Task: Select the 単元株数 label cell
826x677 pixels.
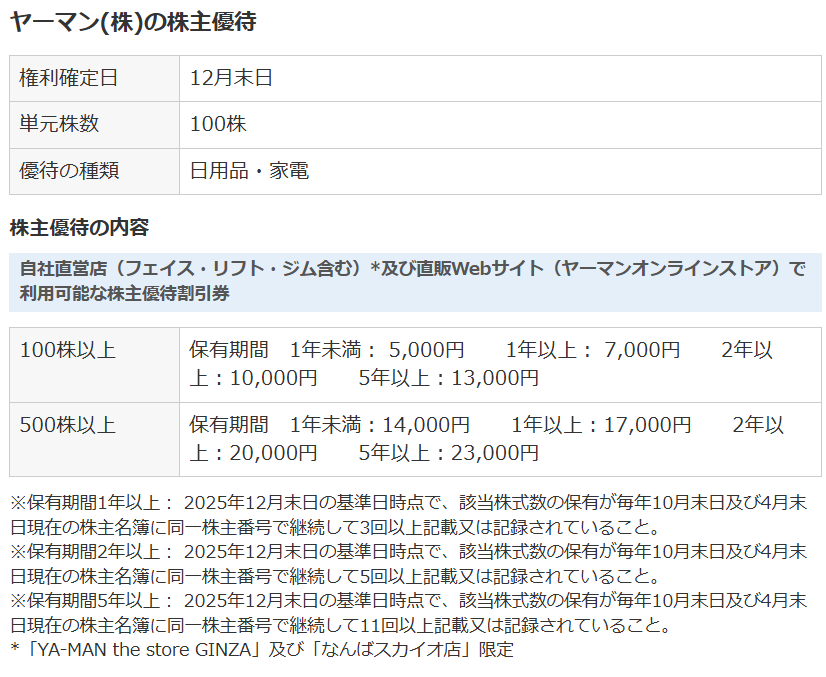Action: [x=59, y=124]
